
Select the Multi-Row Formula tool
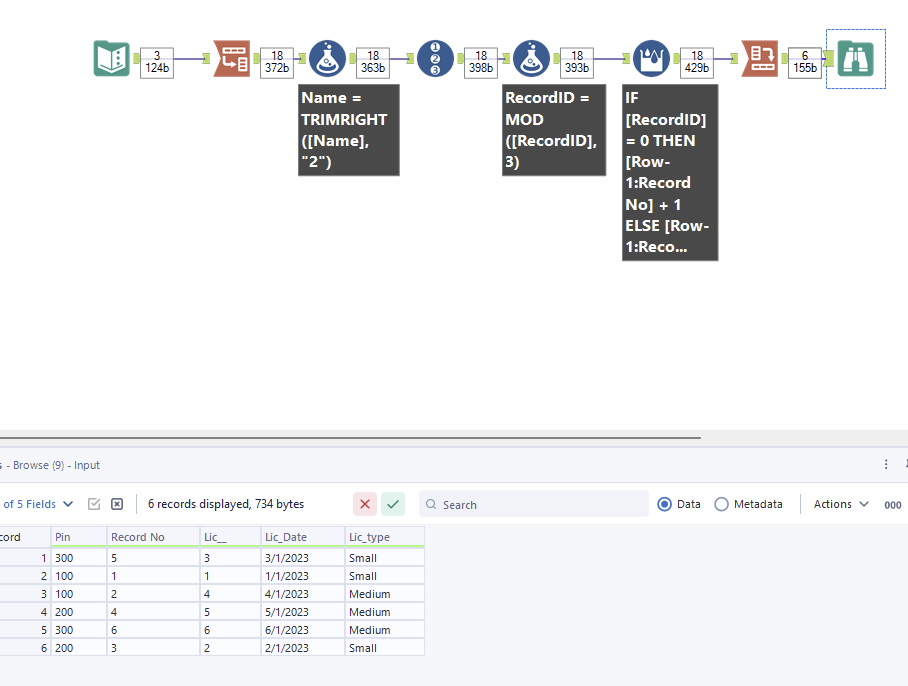pos(650,58)
